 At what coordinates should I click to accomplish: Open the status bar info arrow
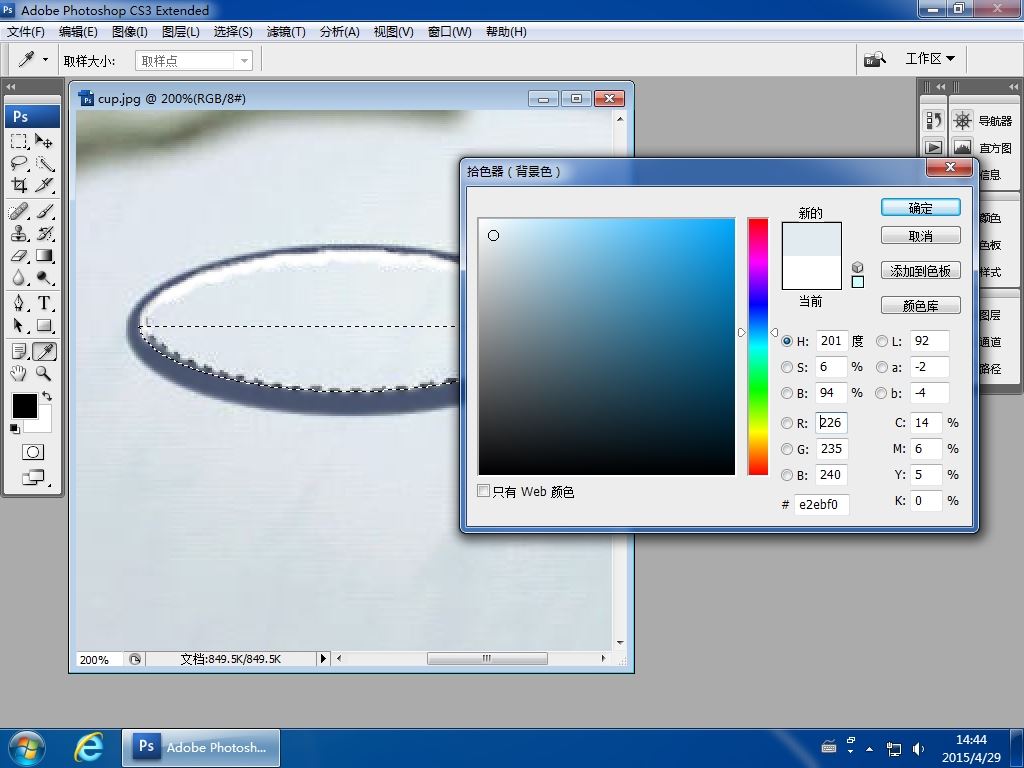(323, 658)
